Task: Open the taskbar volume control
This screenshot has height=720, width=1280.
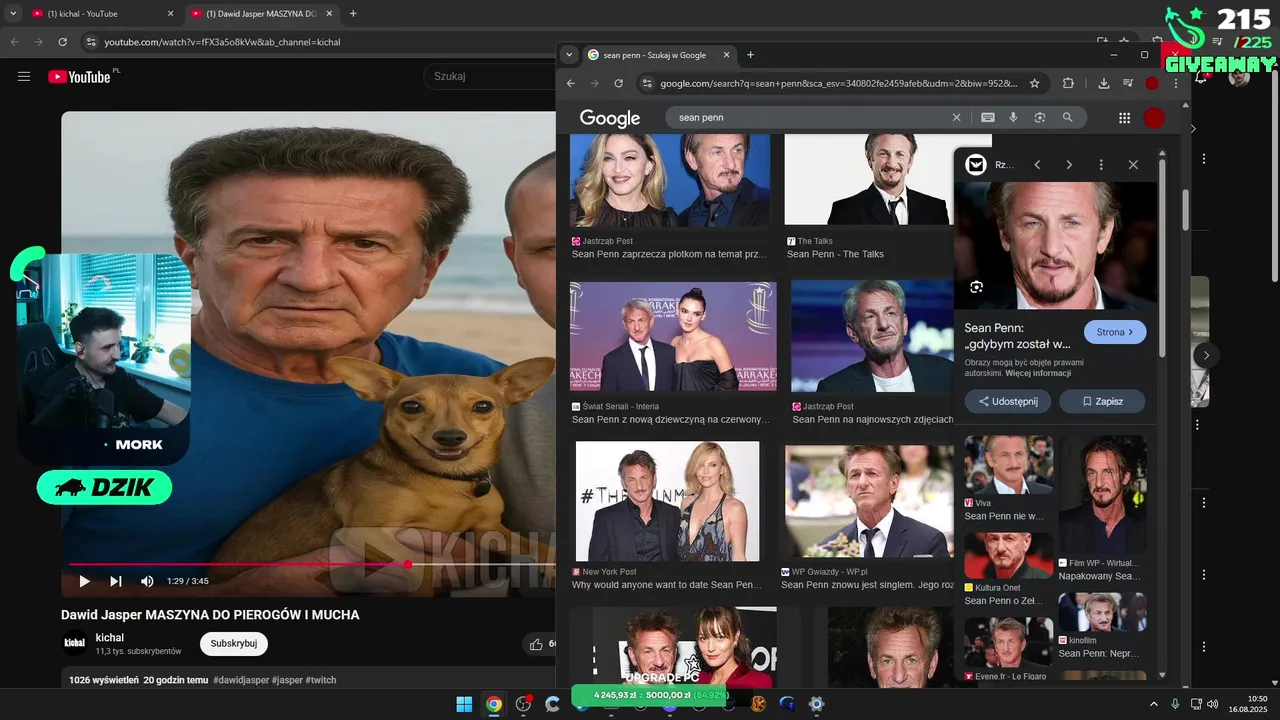Action: (1213, 704)
